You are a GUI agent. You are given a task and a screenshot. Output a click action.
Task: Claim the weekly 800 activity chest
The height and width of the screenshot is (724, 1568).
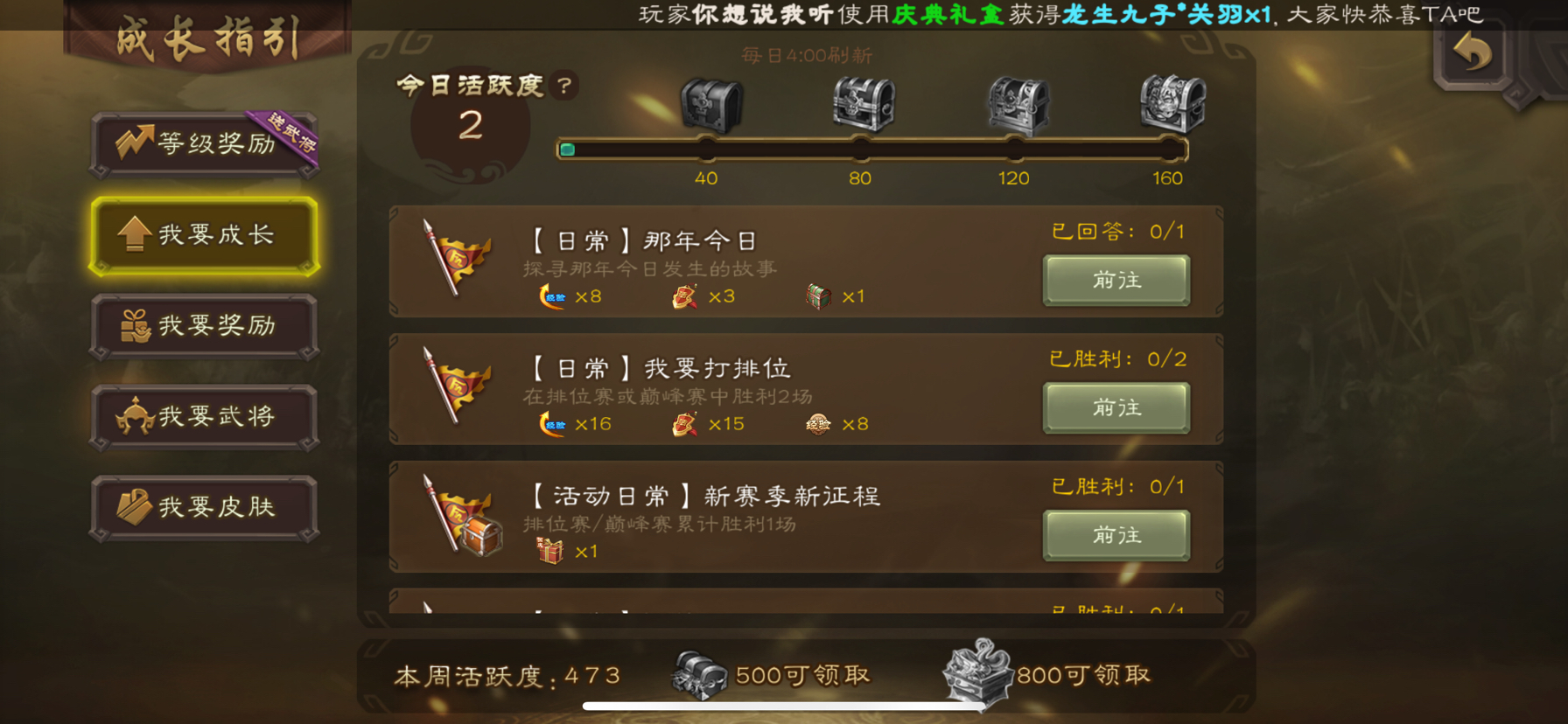click(978, 672)
